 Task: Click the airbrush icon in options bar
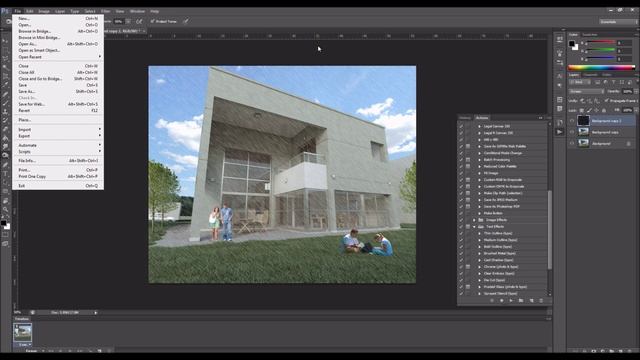coord(139,21)
